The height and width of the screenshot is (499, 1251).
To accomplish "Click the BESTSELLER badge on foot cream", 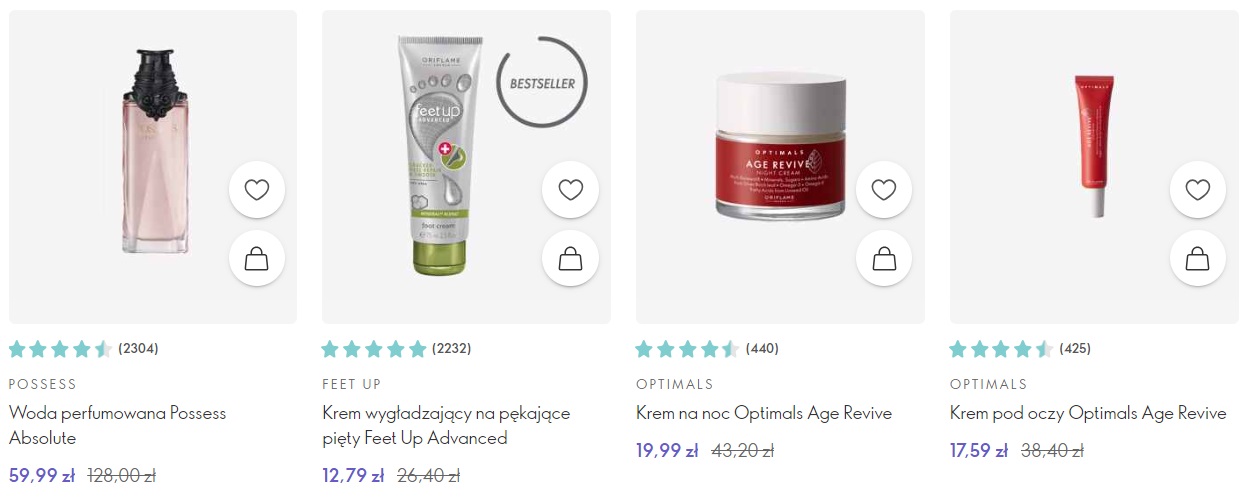I will point(542,84).
